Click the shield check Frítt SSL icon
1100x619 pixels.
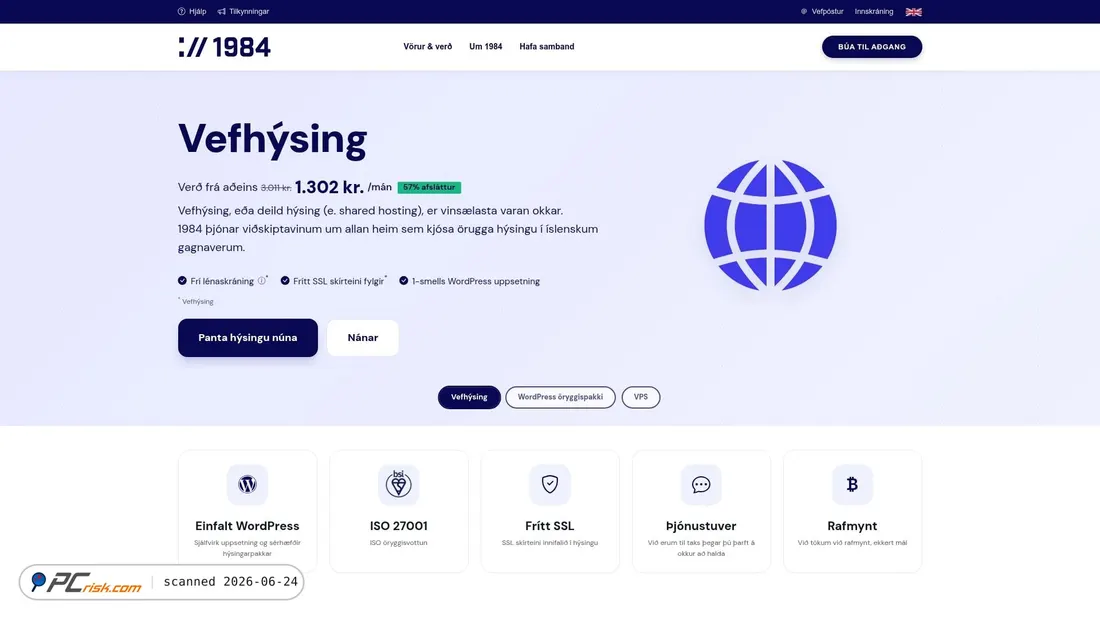point(549,484)
